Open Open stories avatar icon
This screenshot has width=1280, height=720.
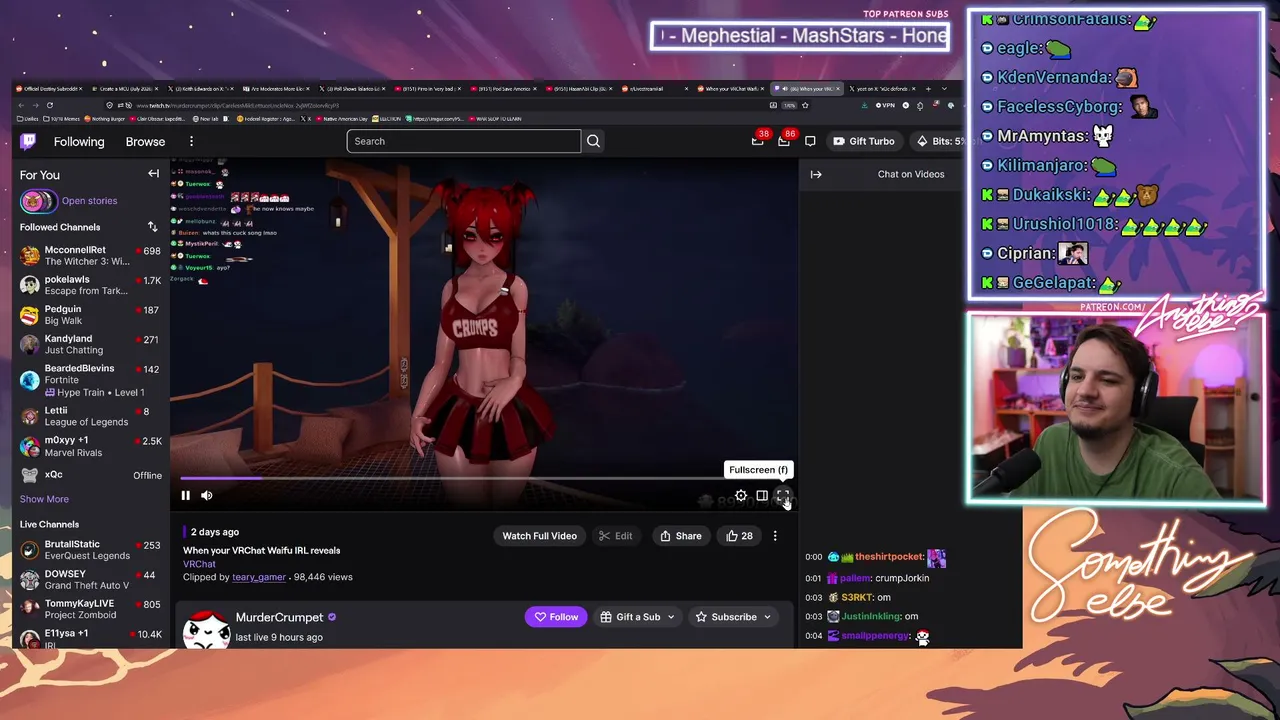tap(38, 201)
